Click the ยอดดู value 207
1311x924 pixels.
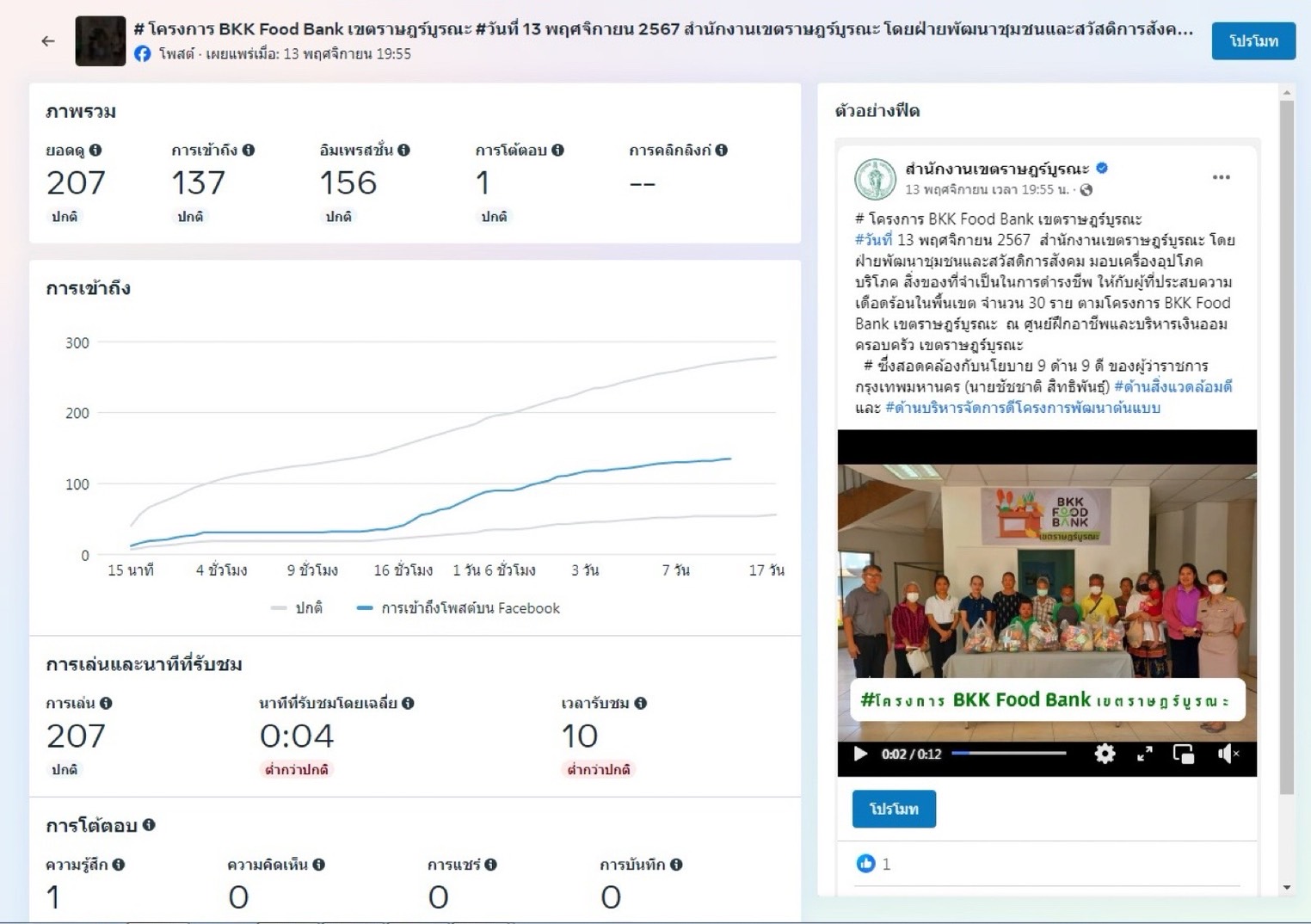click(76, 182)
